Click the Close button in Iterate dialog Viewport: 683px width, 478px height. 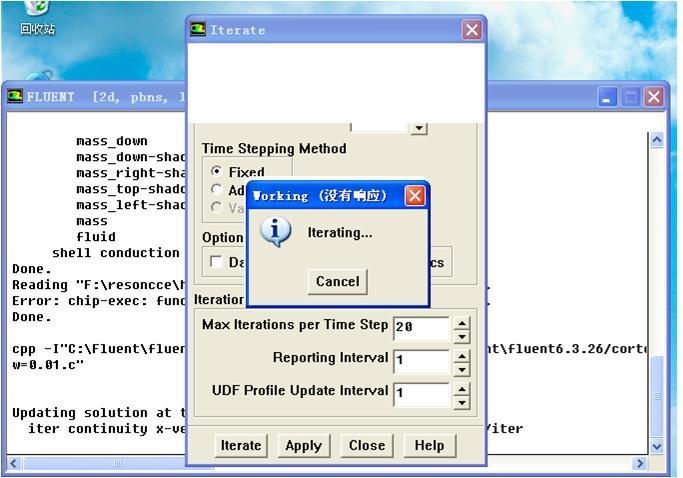point(367,445)
